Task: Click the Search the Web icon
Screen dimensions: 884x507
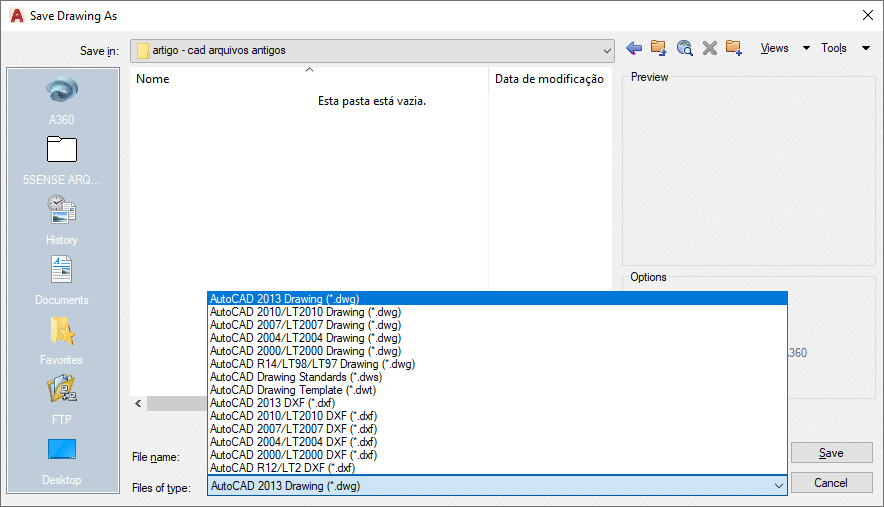Action: 684,48
